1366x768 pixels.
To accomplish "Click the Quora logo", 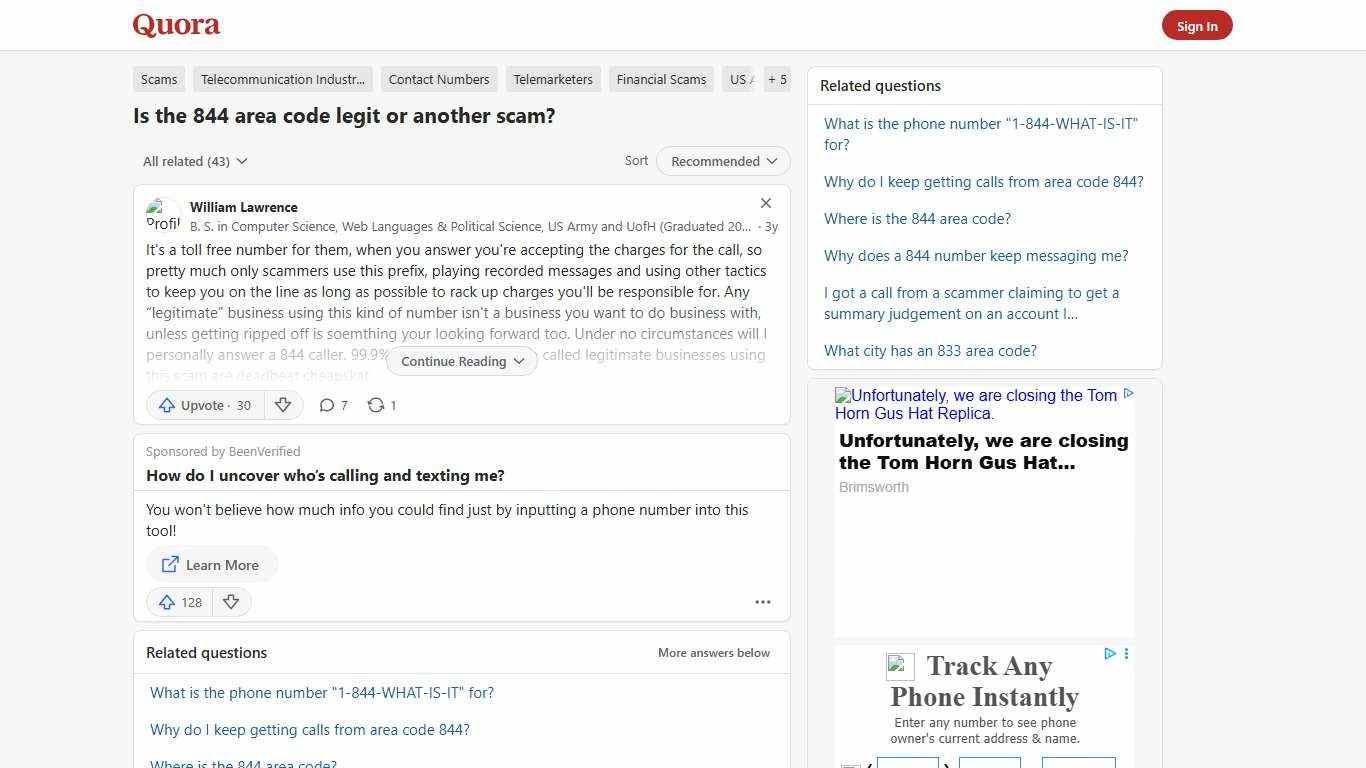I will click(175, 25).
